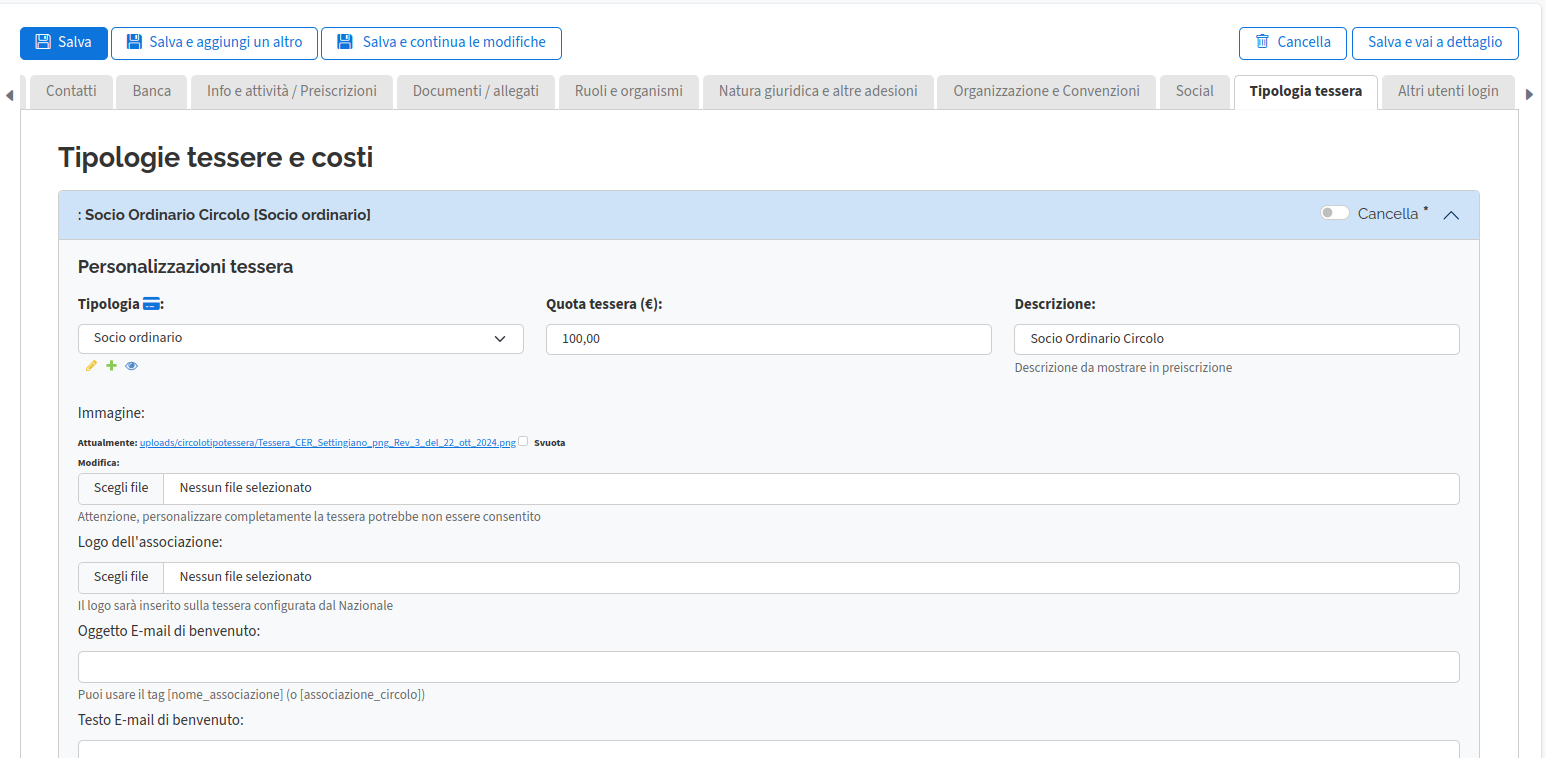
Task: Select the Tipologia tessera tab
Action: 1306,91
